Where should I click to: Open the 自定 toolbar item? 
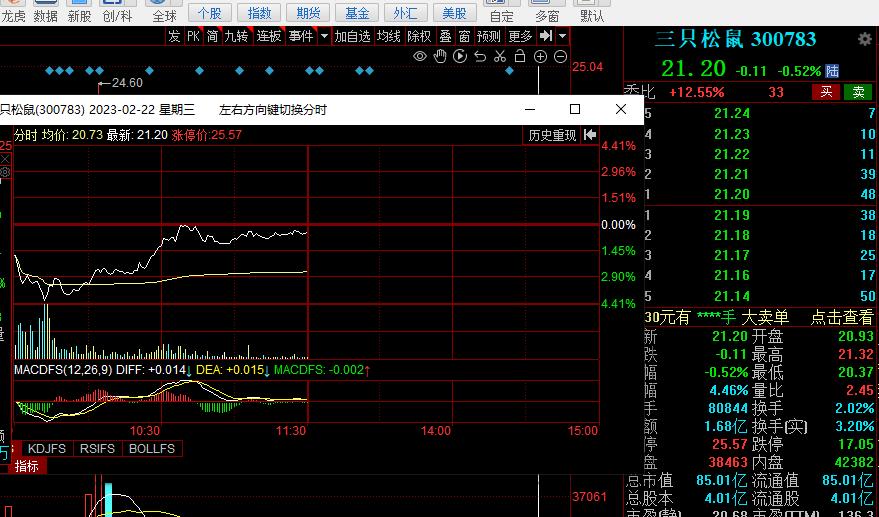pyautogui.click(x=501, y=12)
